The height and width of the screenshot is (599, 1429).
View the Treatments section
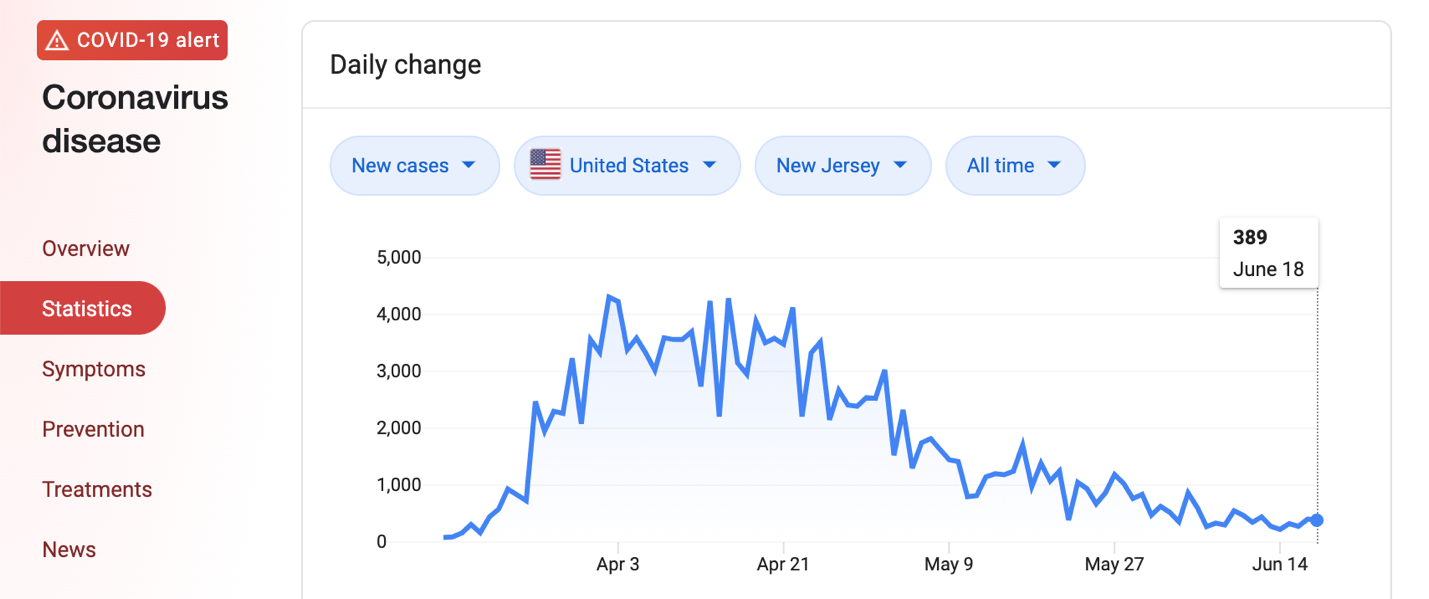pyautogui.click(x=97, y=489)
